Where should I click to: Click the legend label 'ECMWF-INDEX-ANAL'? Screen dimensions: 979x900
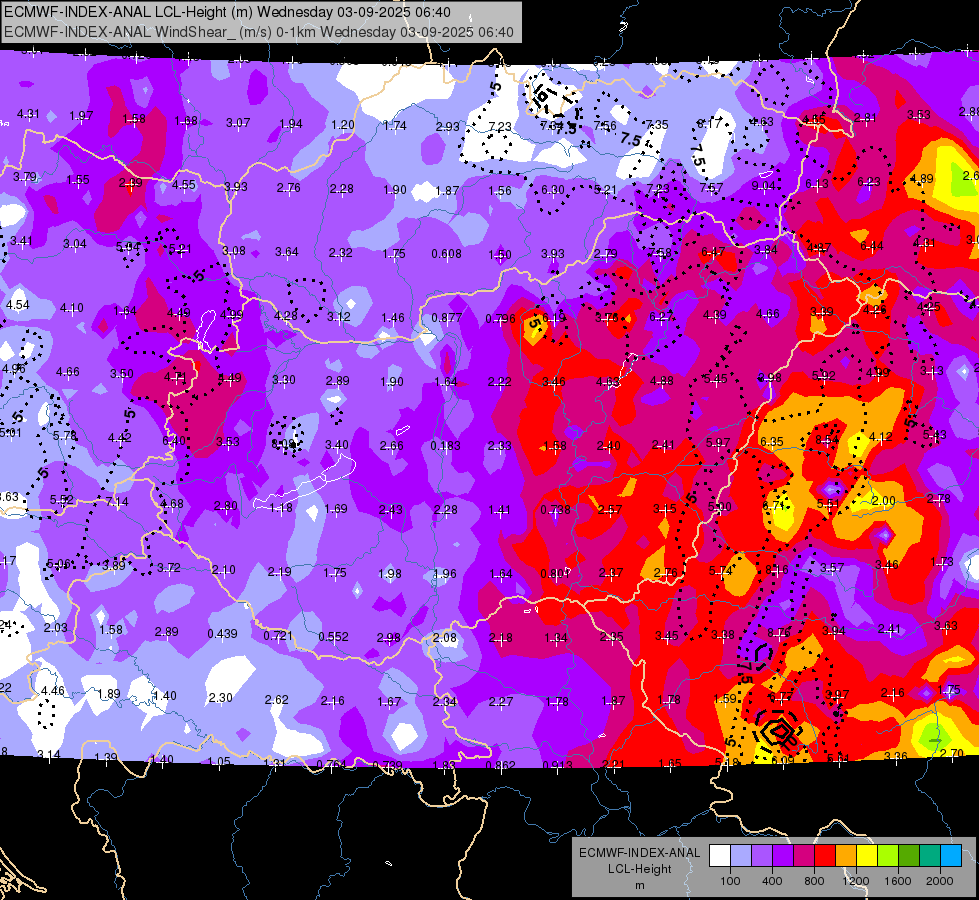639,853
